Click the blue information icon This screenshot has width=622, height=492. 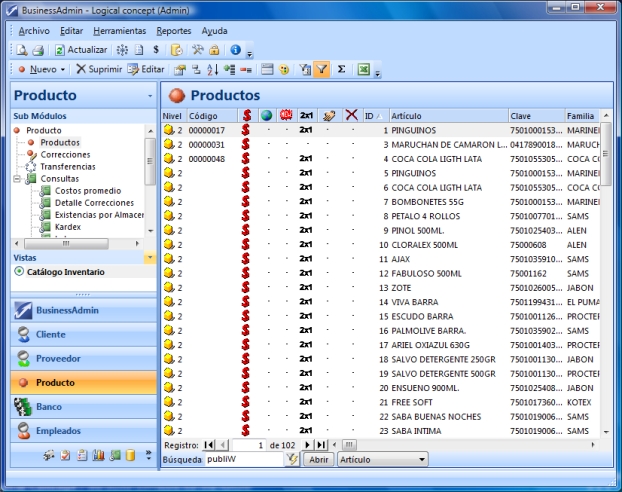tap(235, 49)
